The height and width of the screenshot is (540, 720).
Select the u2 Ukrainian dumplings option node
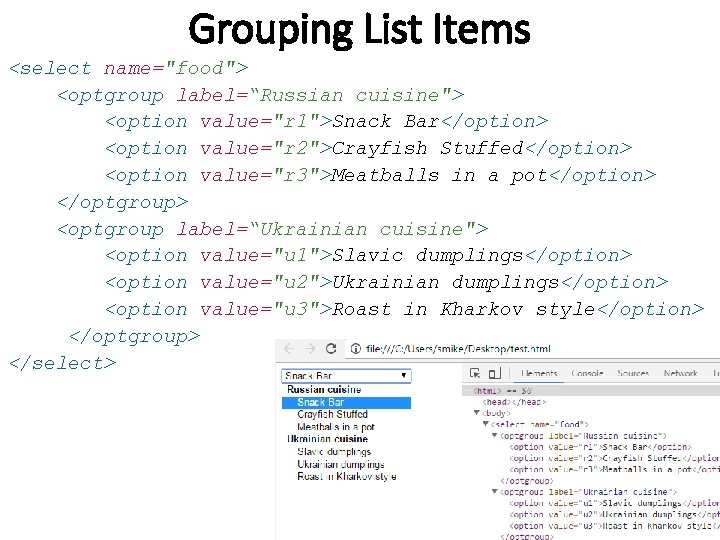point(614,514)
